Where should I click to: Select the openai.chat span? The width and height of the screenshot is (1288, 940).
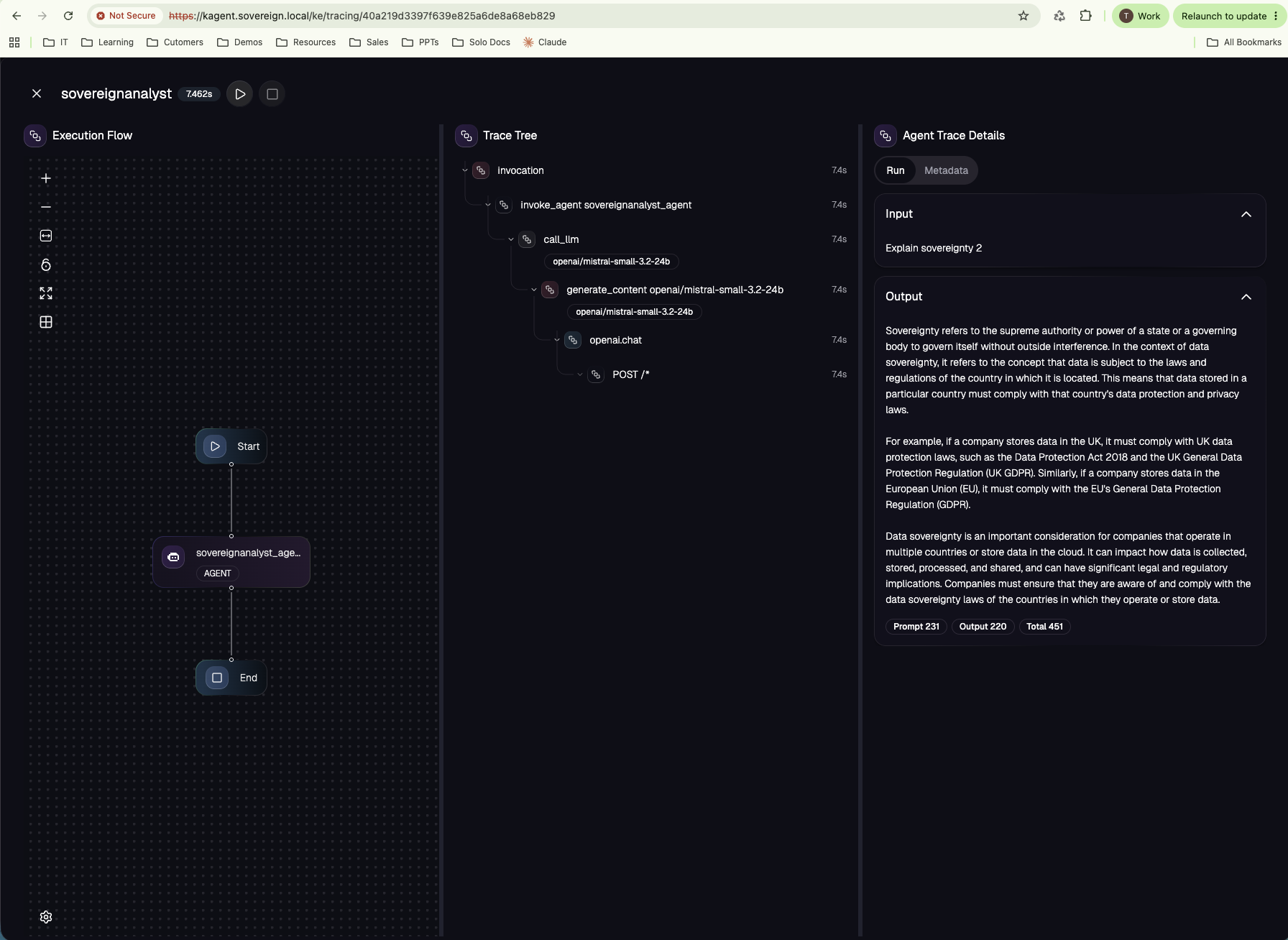tap(615, 340)
